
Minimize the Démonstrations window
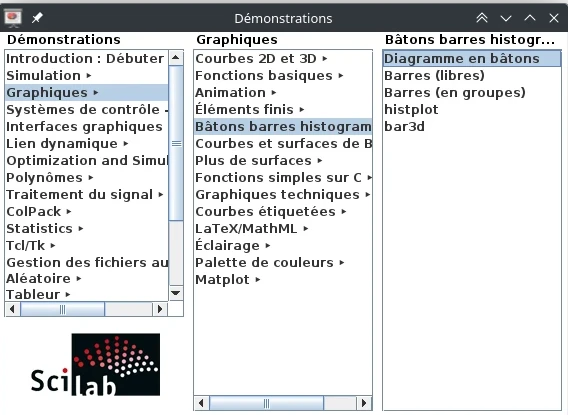506,18
